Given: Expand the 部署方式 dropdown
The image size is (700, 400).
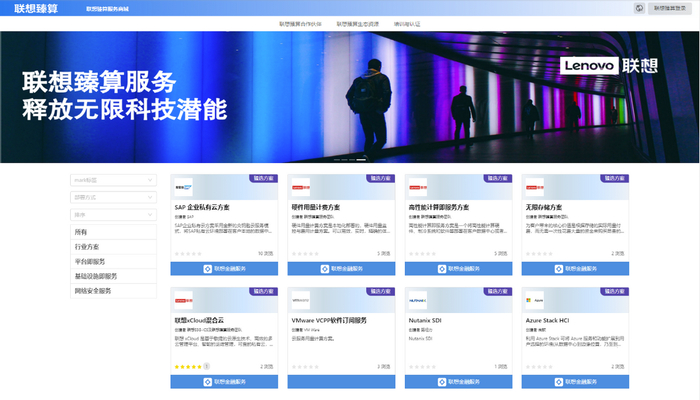Looking at the screenshot, I should [113, 197].
